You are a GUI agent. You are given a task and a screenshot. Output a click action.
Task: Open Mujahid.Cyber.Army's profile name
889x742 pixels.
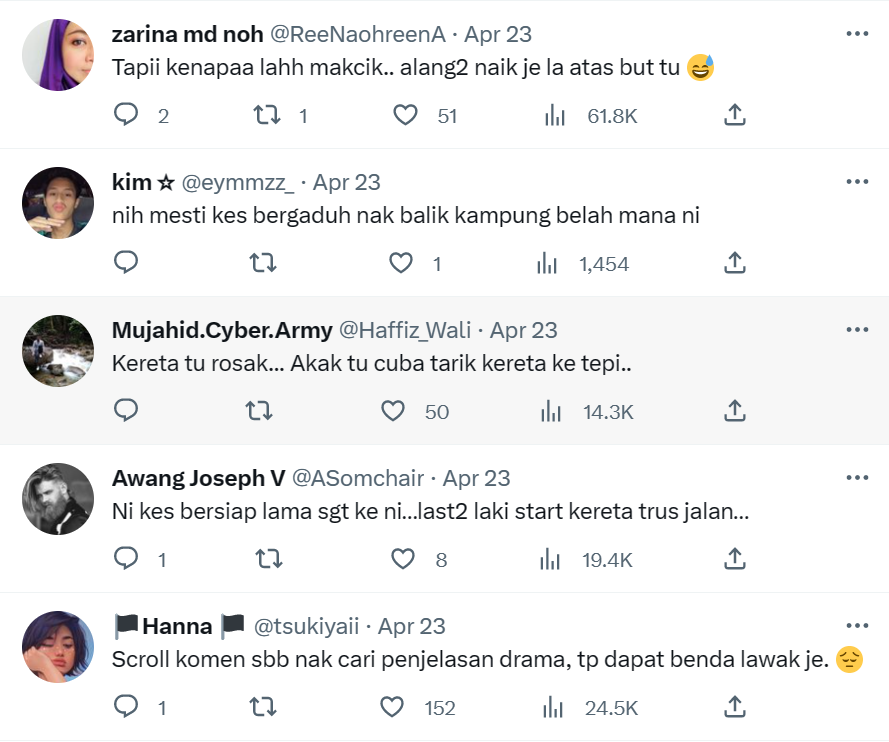pos(222,330)
